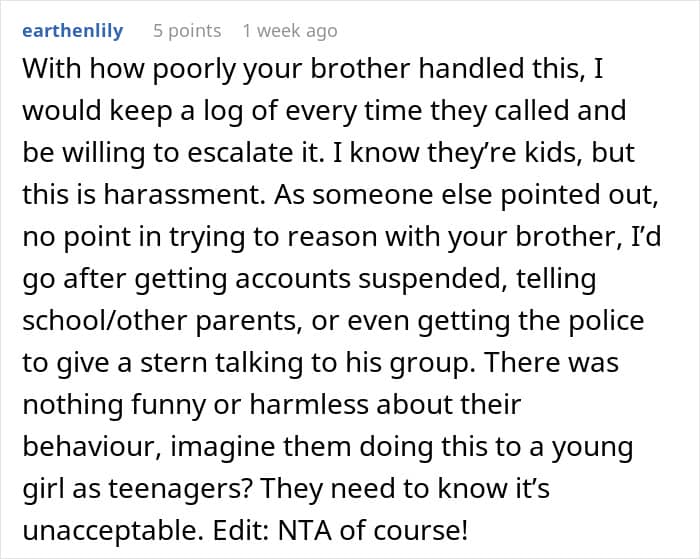This screenshot has height=559, width=700.
Task: Click the phrase 'accounts suspended'
Action: click(371, 279)
